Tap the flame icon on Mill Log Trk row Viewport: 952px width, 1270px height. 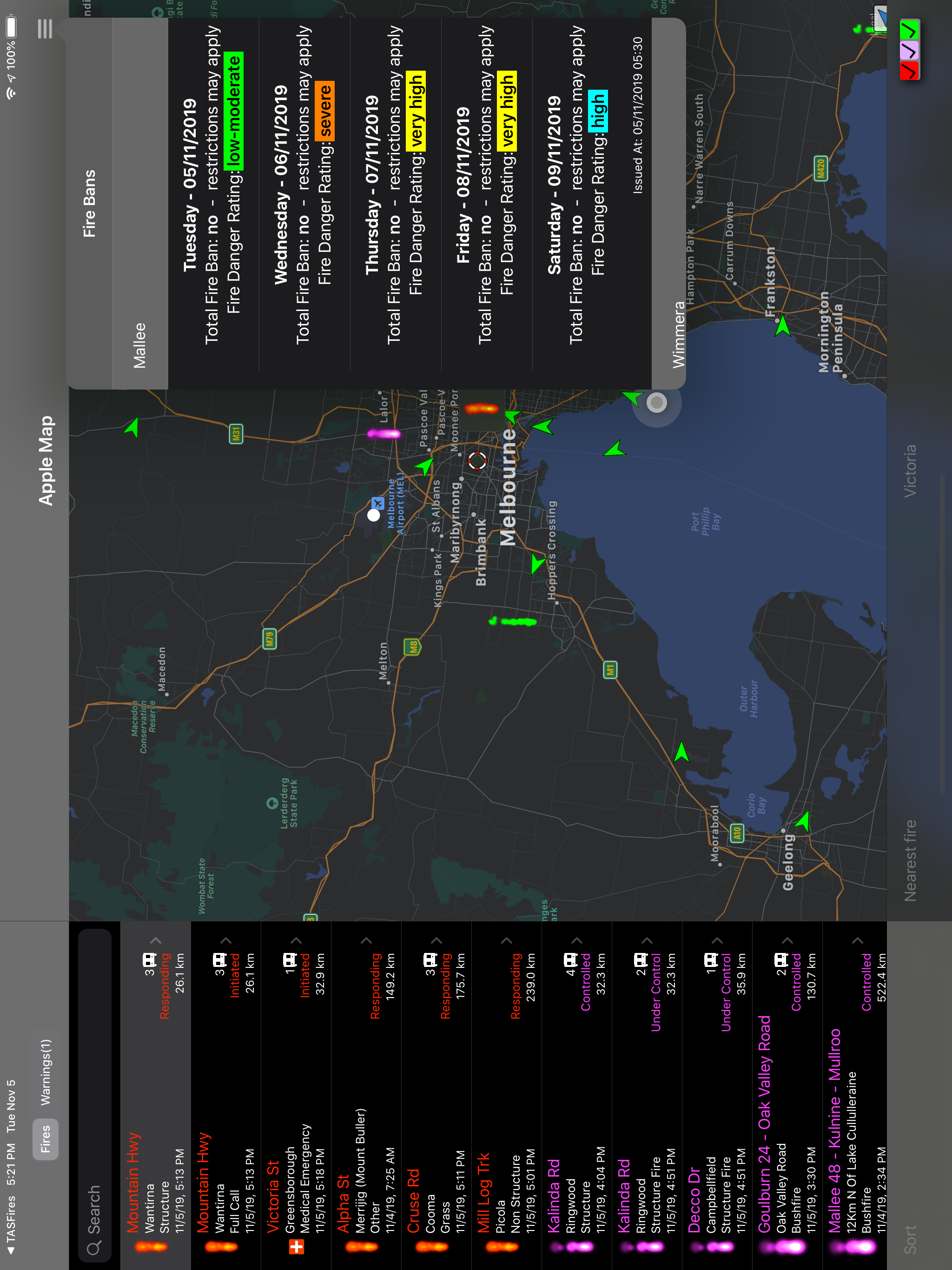(x=502, y=1246)
